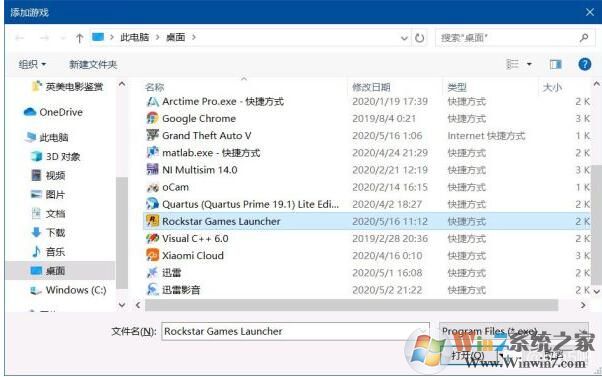The width and height of the screenshot is (602, 377).
Task: Go up one folder with the up arrow
Action: 79,38
